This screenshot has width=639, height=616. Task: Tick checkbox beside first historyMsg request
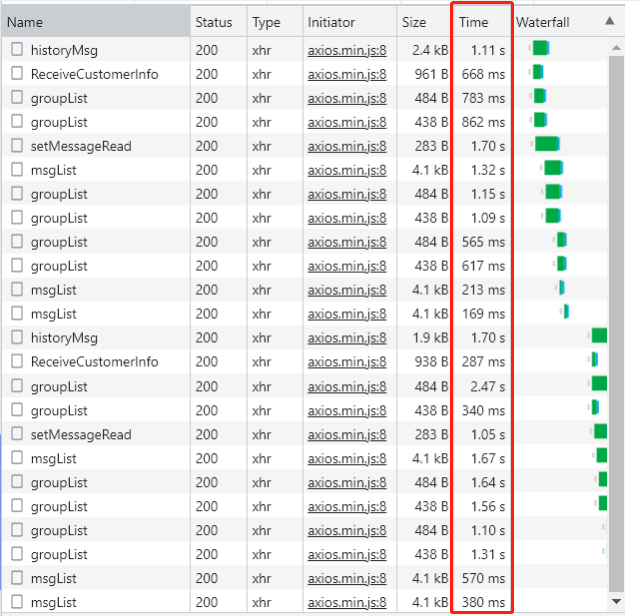coord(17,49)
